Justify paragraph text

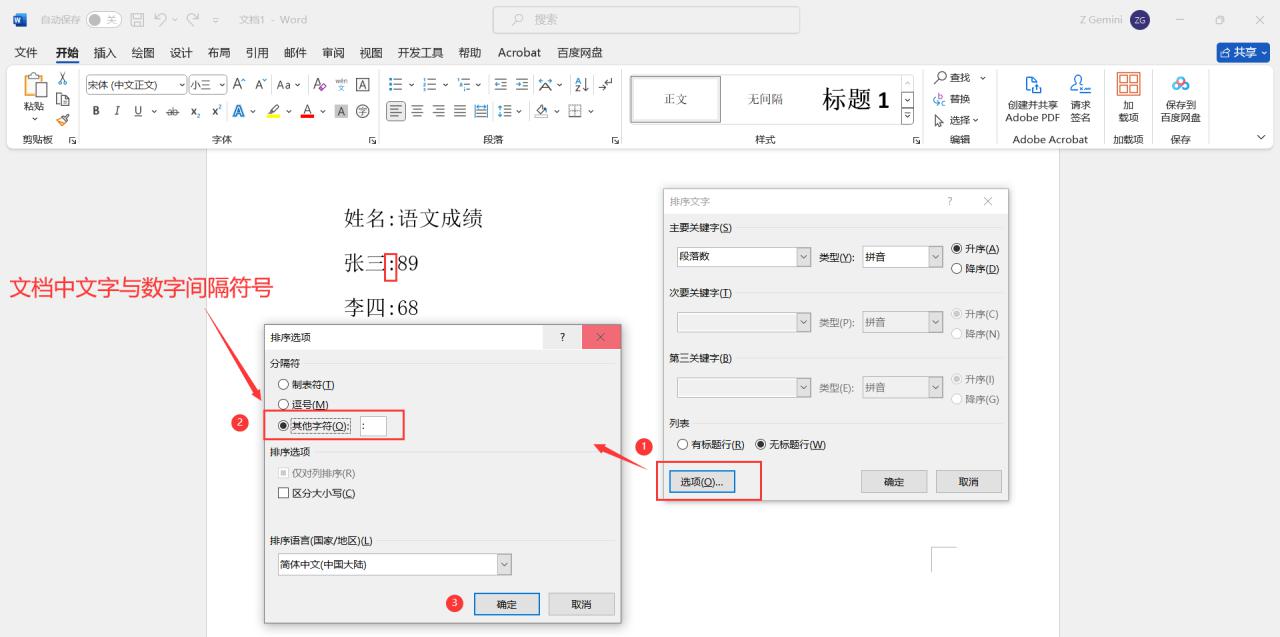(460, 111)
